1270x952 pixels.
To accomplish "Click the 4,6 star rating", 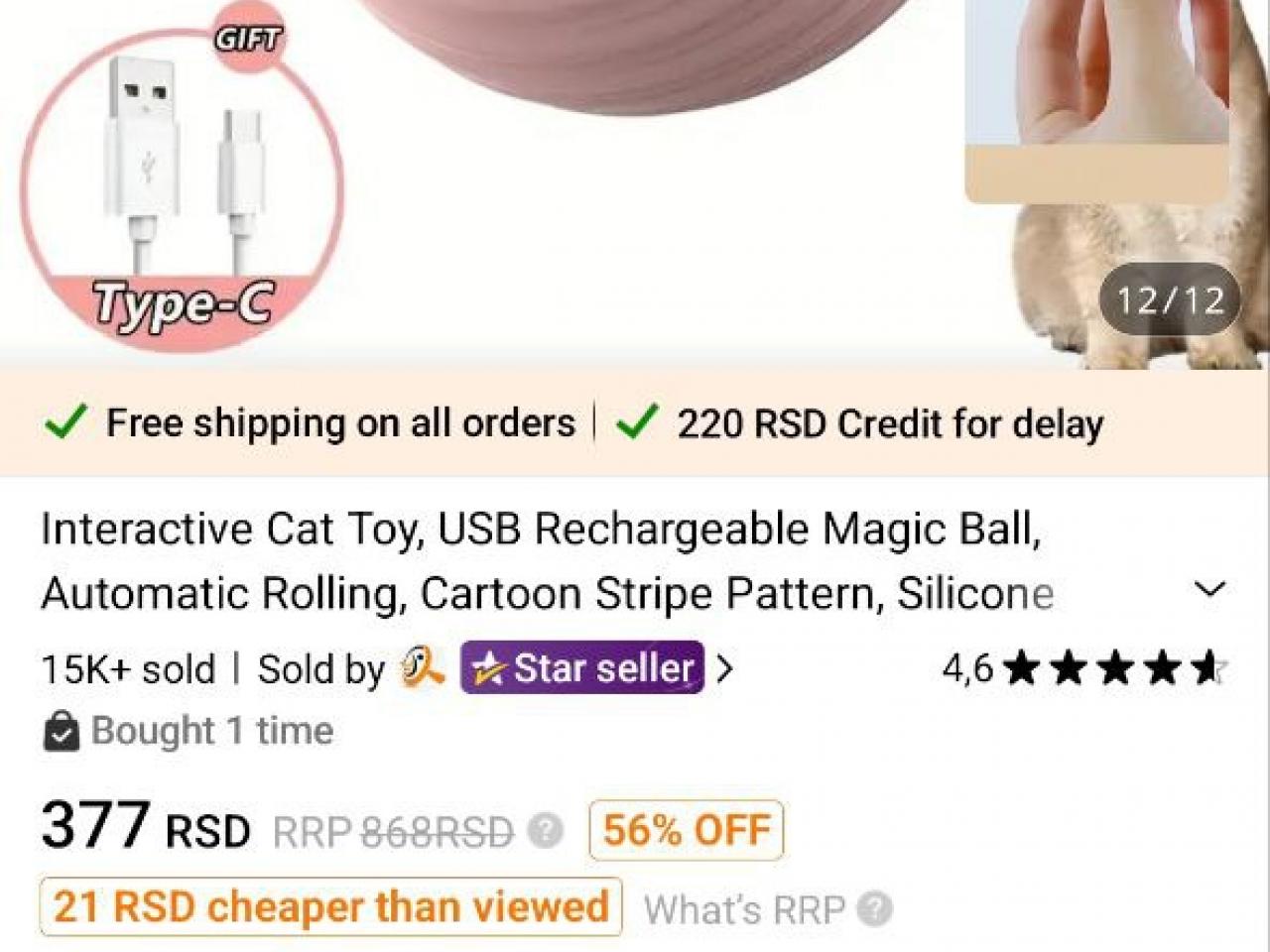I will tap(1085, 668).
